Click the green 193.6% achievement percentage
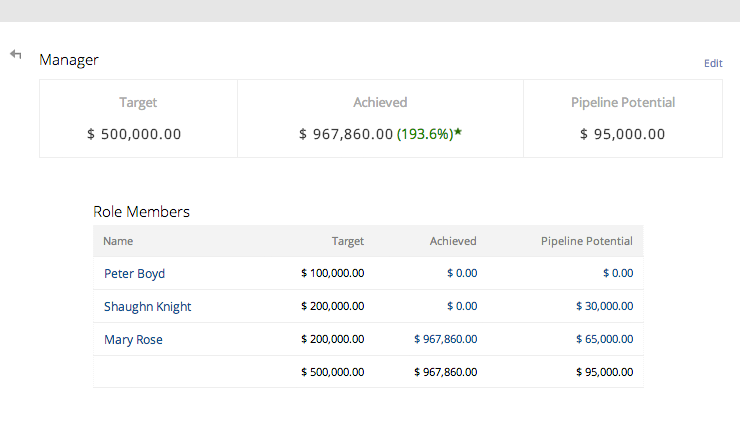The width and height of the screenshot is (740, 421). [424, 134]
